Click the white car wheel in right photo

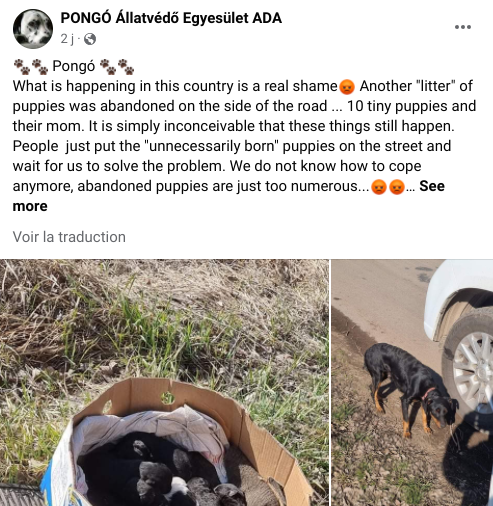click(470, 366)
